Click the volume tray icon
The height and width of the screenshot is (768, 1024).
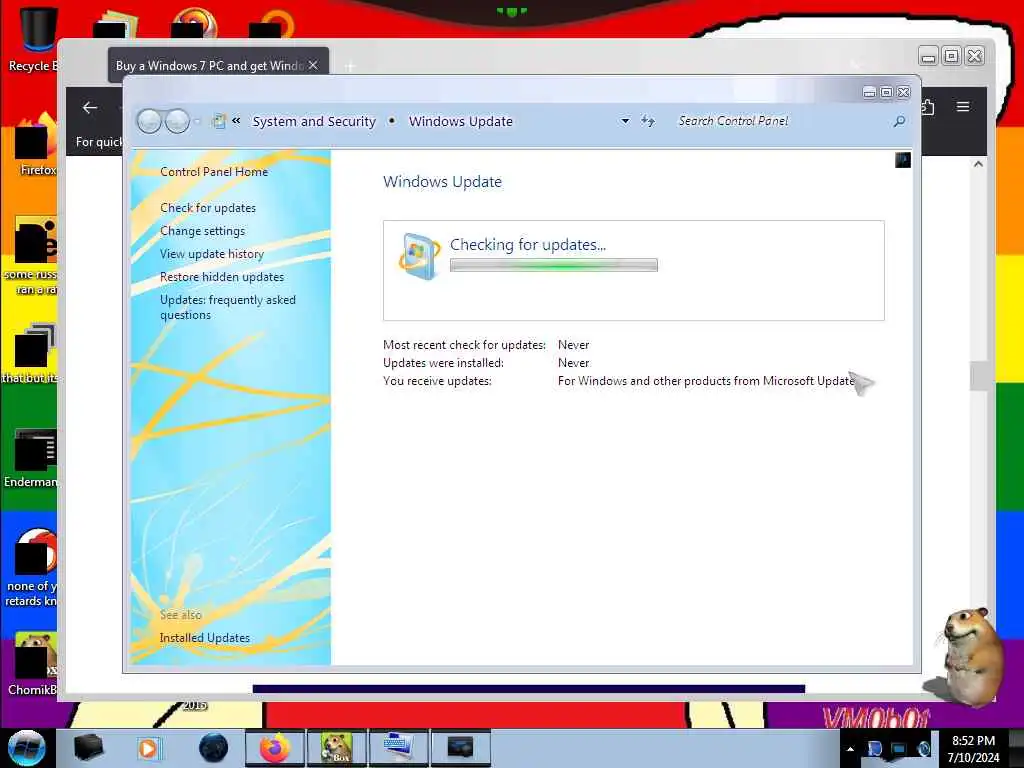pos(924,749)
